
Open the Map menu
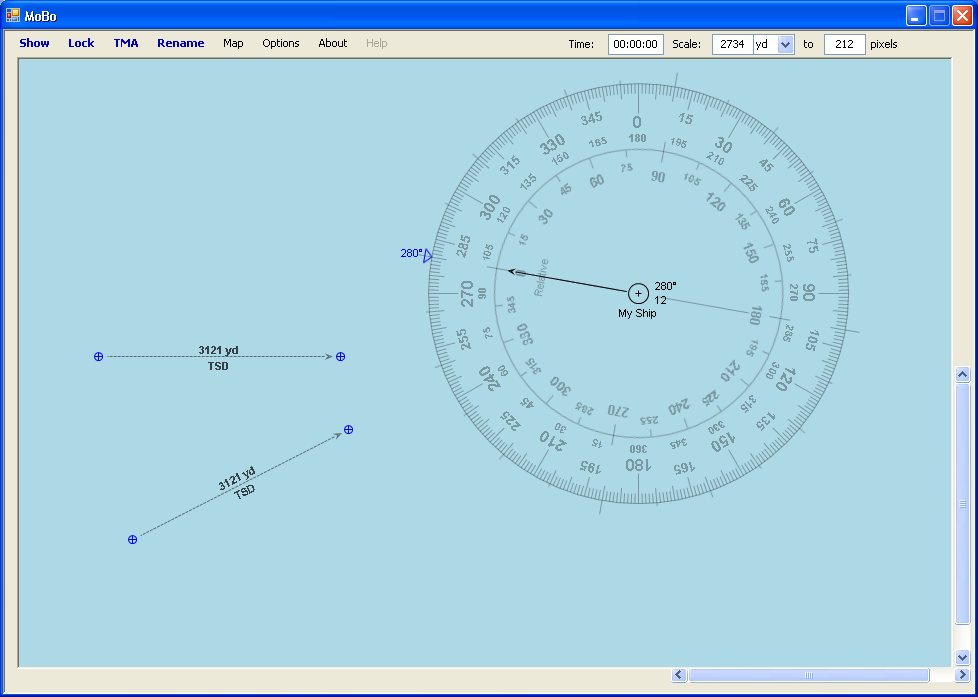tap(233, 43)
